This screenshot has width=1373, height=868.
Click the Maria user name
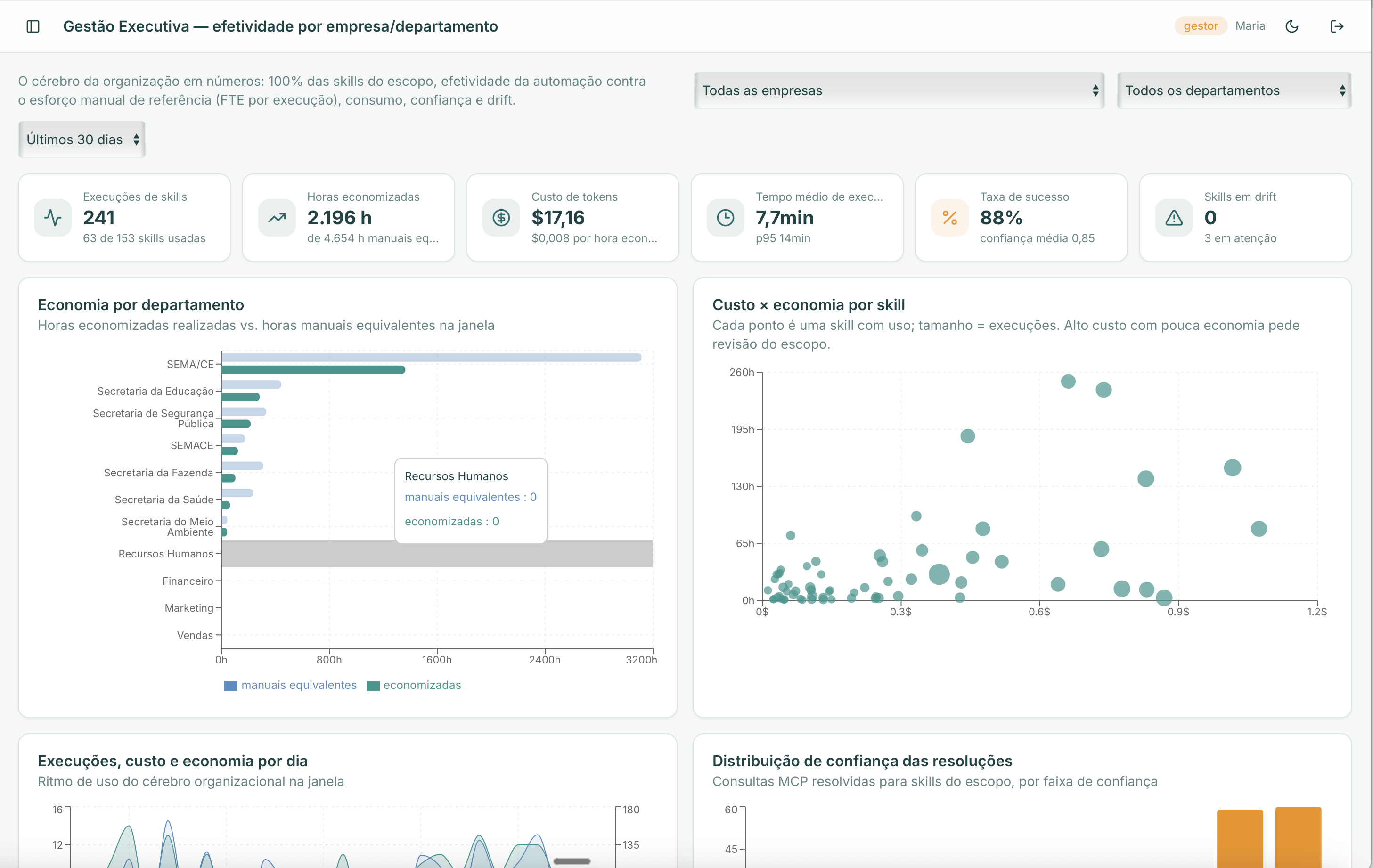tap(1250, 25)
